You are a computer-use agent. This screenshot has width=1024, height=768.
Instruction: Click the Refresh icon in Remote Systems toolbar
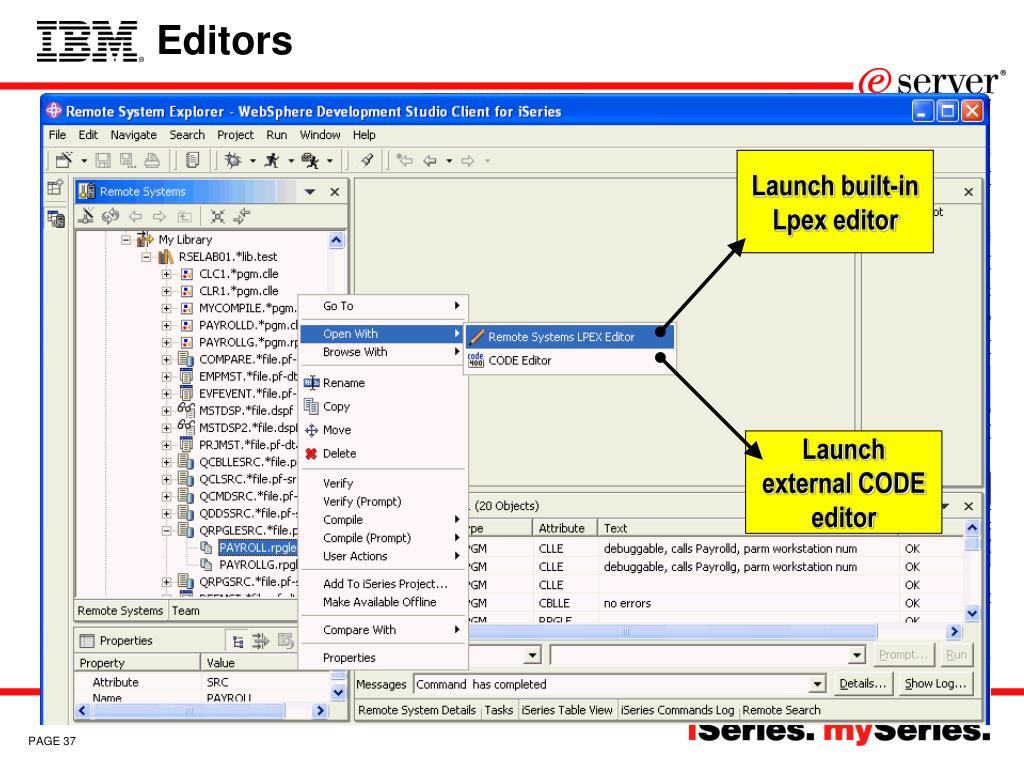110,216
